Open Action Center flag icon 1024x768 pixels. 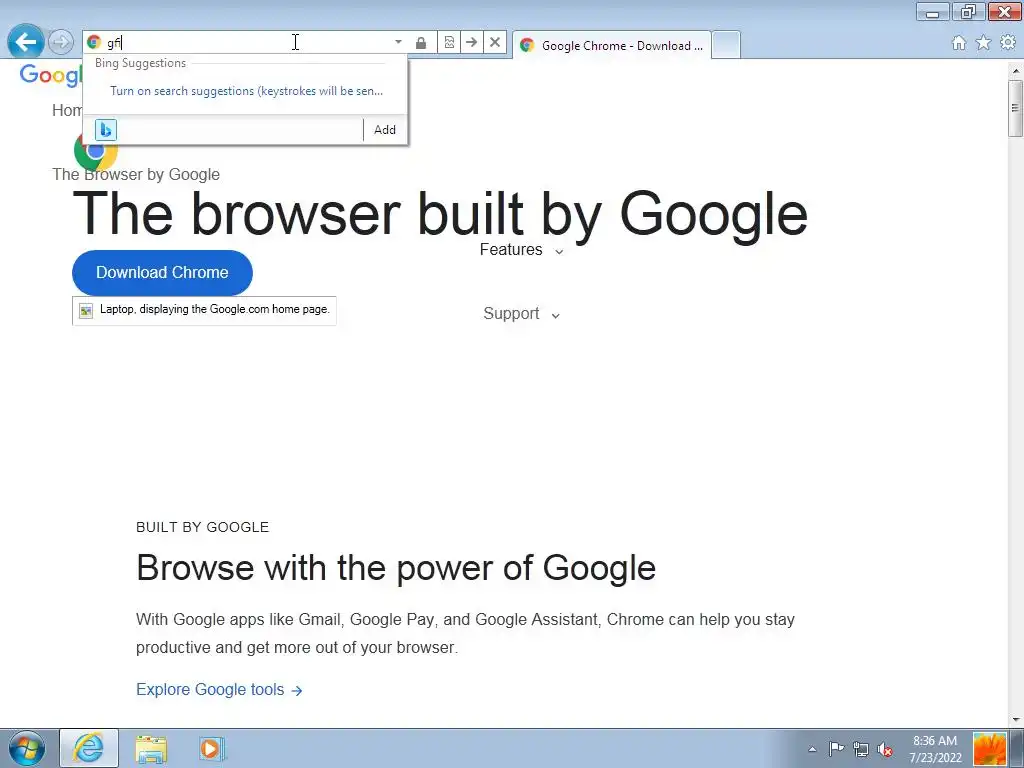(x=836, y=749)
